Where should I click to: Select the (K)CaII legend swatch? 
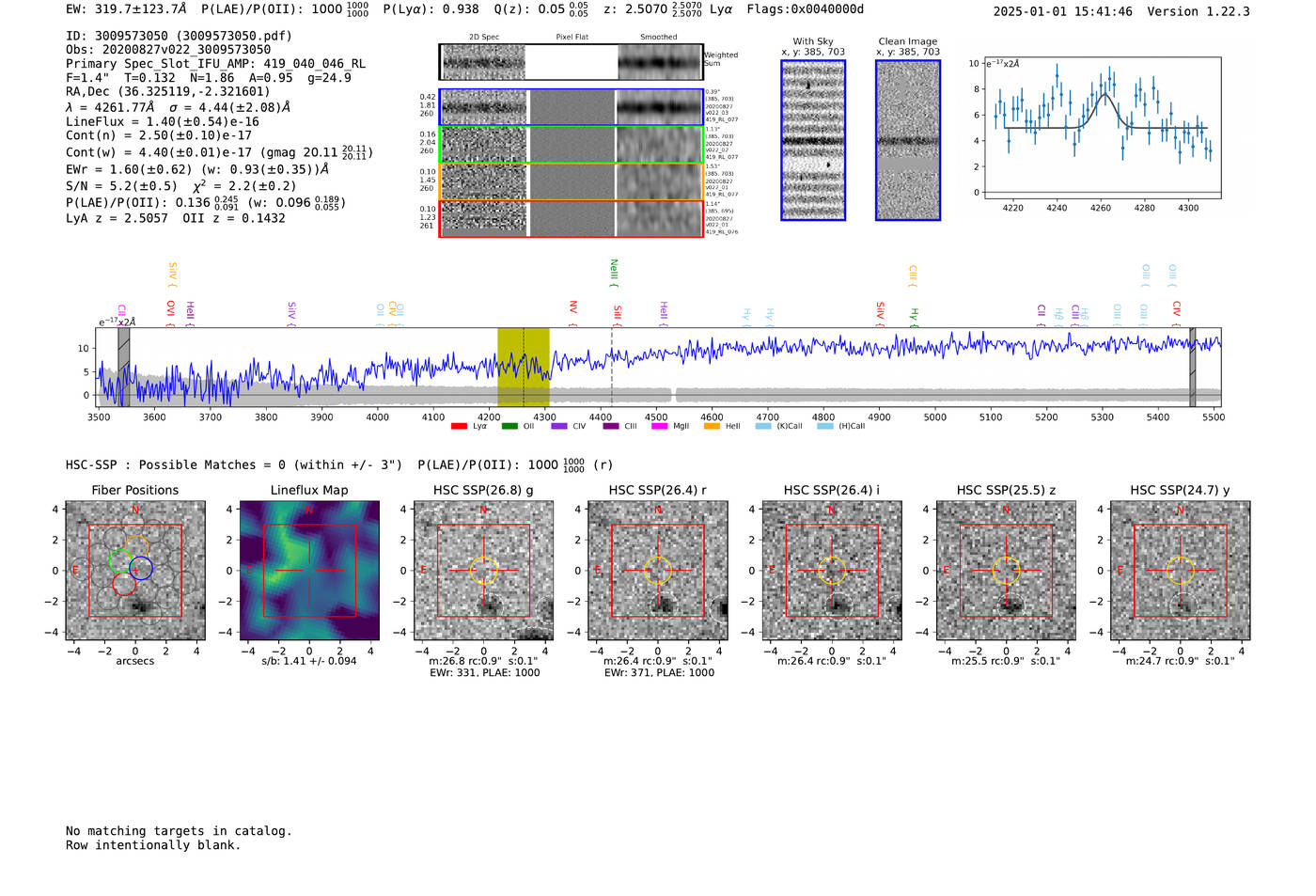[763, 426]
